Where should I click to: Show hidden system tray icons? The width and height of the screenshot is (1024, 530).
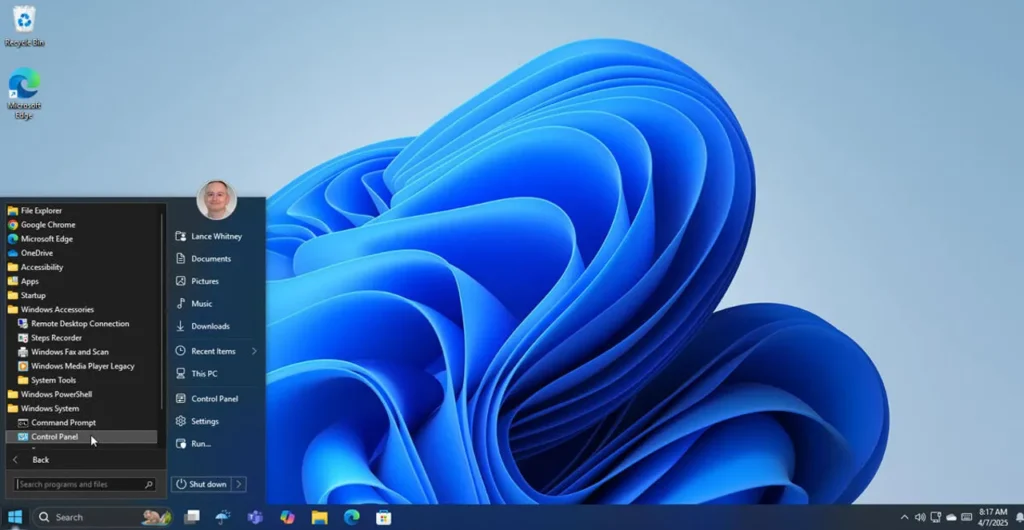pos(904,517)
